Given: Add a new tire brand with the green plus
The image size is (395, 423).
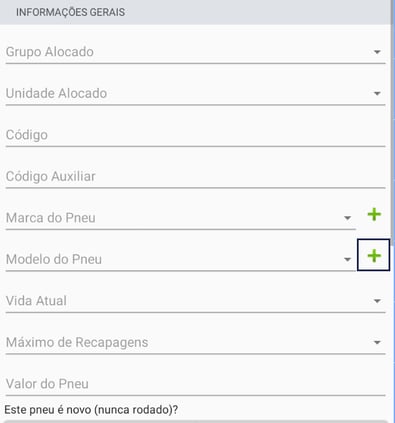Looking at the screenshot, I should (374, 214).
